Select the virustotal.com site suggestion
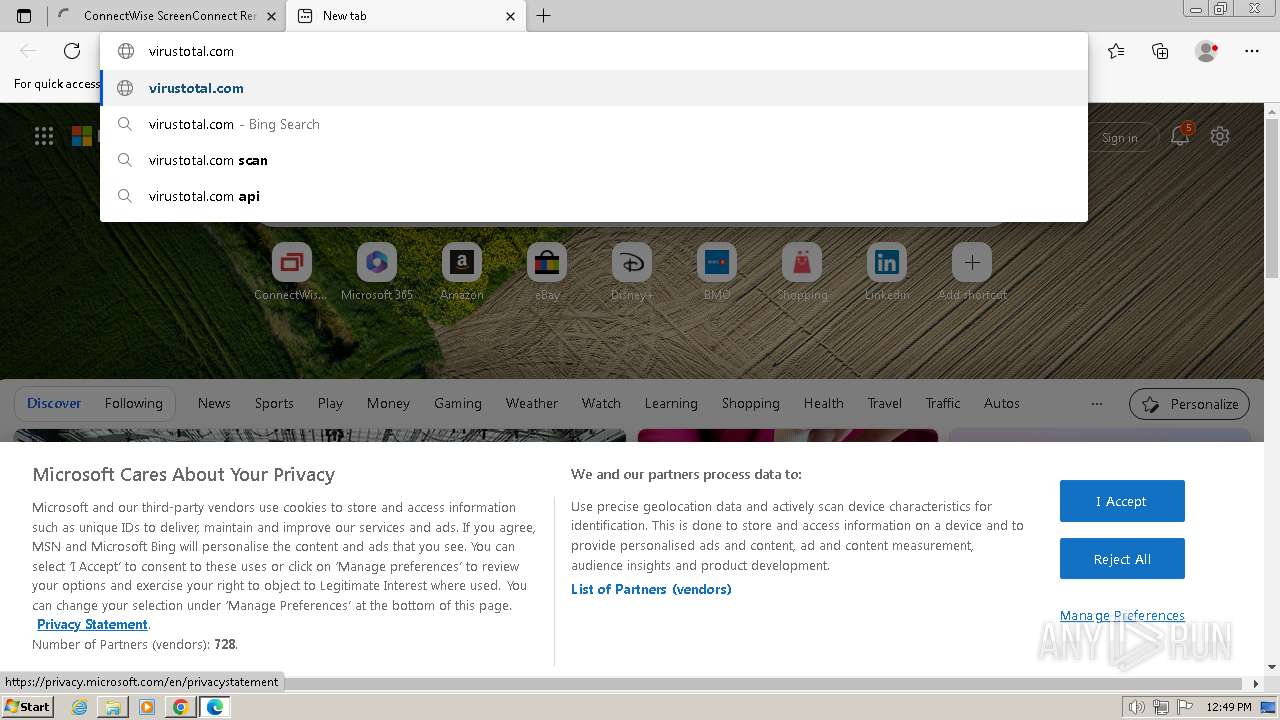 pyautogui.click(x=594, y=88)
